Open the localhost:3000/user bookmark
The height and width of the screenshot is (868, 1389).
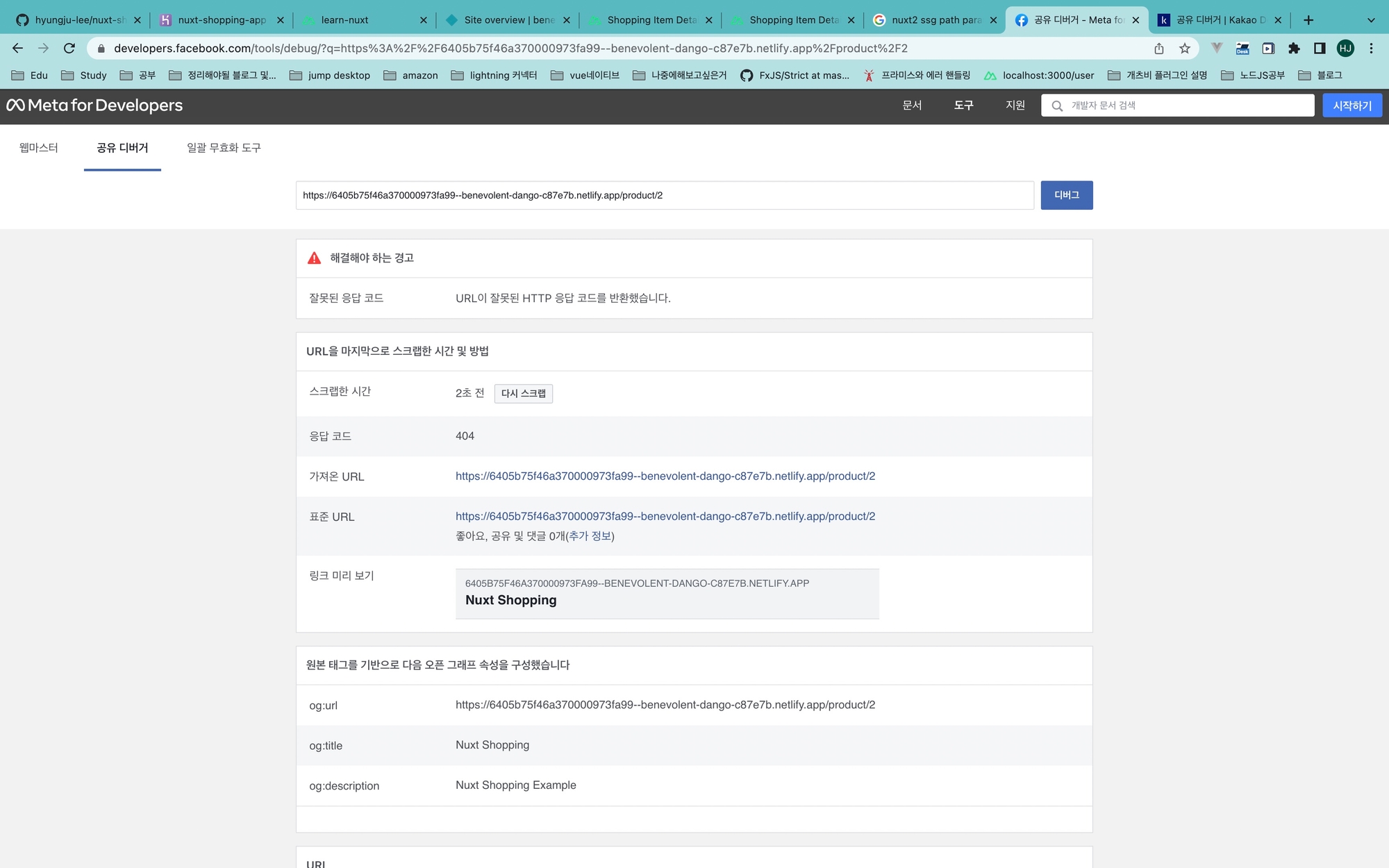(1039, 75)
